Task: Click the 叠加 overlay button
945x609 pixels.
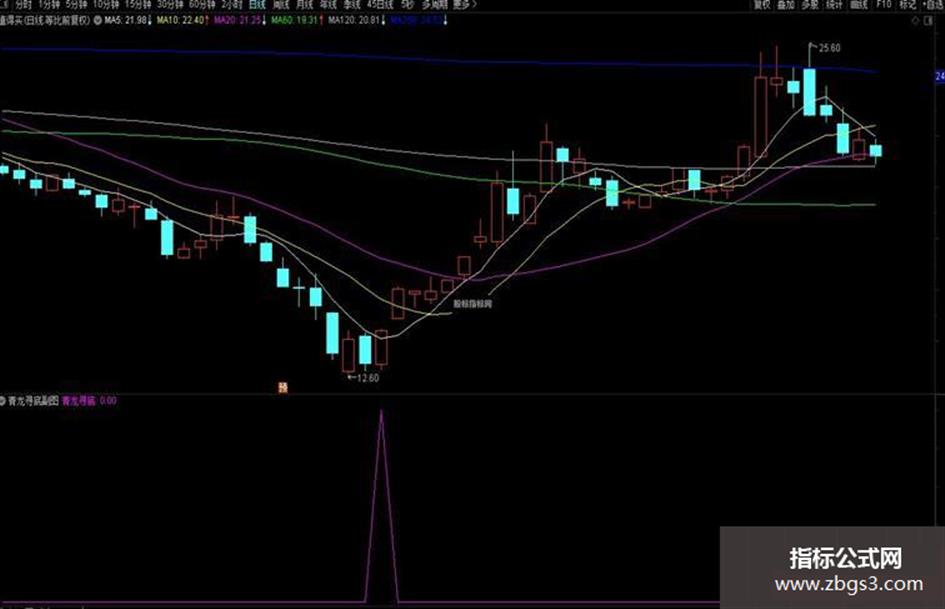Action: click(786, 4)
